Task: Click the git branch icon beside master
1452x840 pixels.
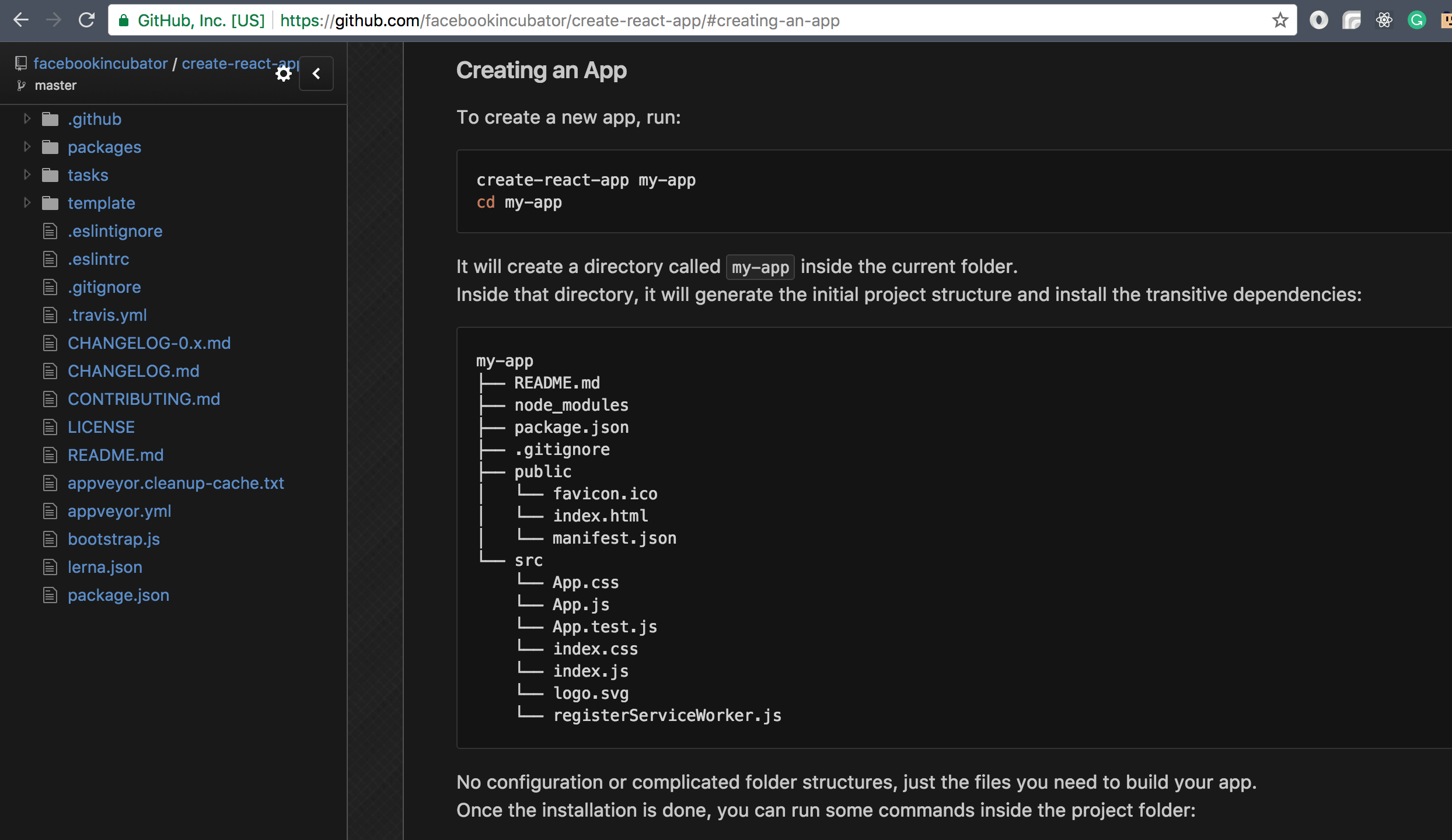Action: tap(22, 86)
